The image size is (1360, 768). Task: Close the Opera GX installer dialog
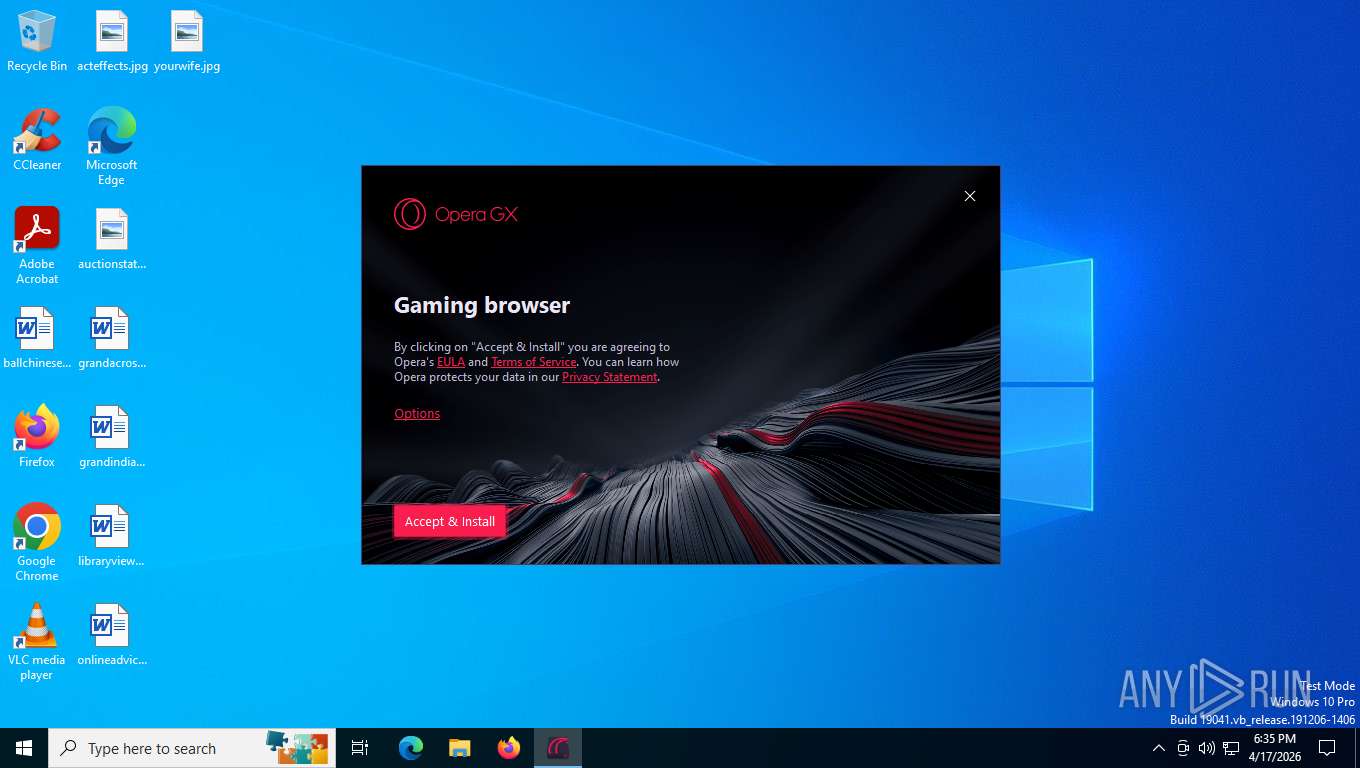point(969,196)
